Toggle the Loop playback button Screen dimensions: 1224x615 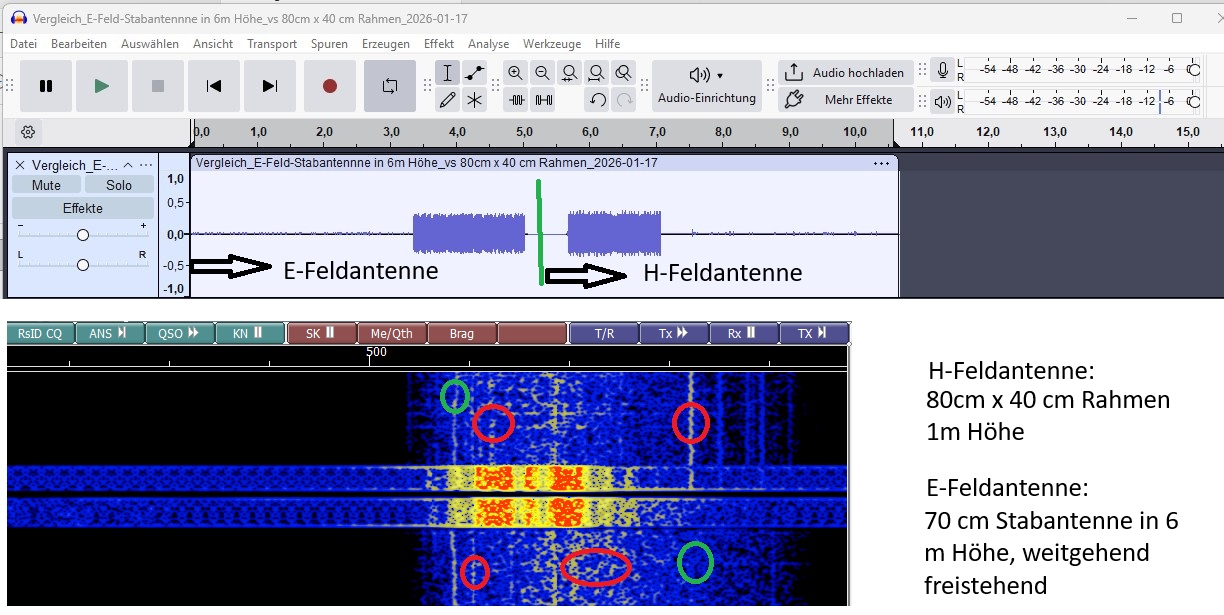(x=389, y=86)
